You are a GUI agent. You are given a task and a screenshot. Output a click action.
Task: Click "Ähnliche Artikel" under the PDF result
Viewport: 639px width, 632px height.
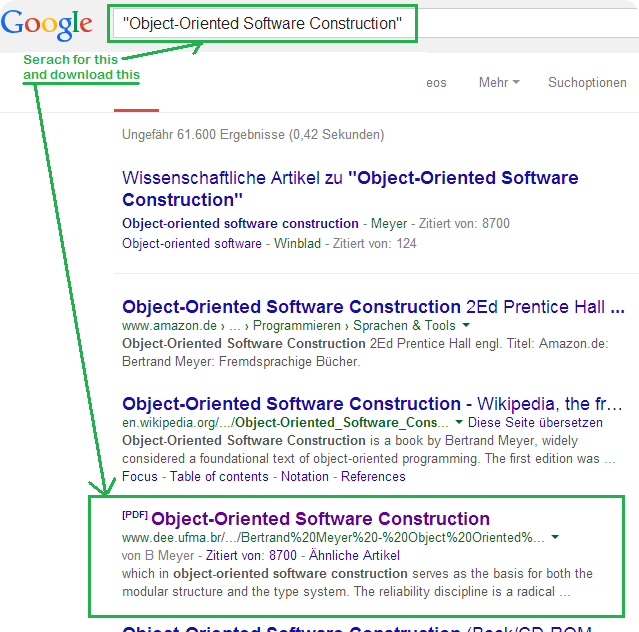[354, 555]
